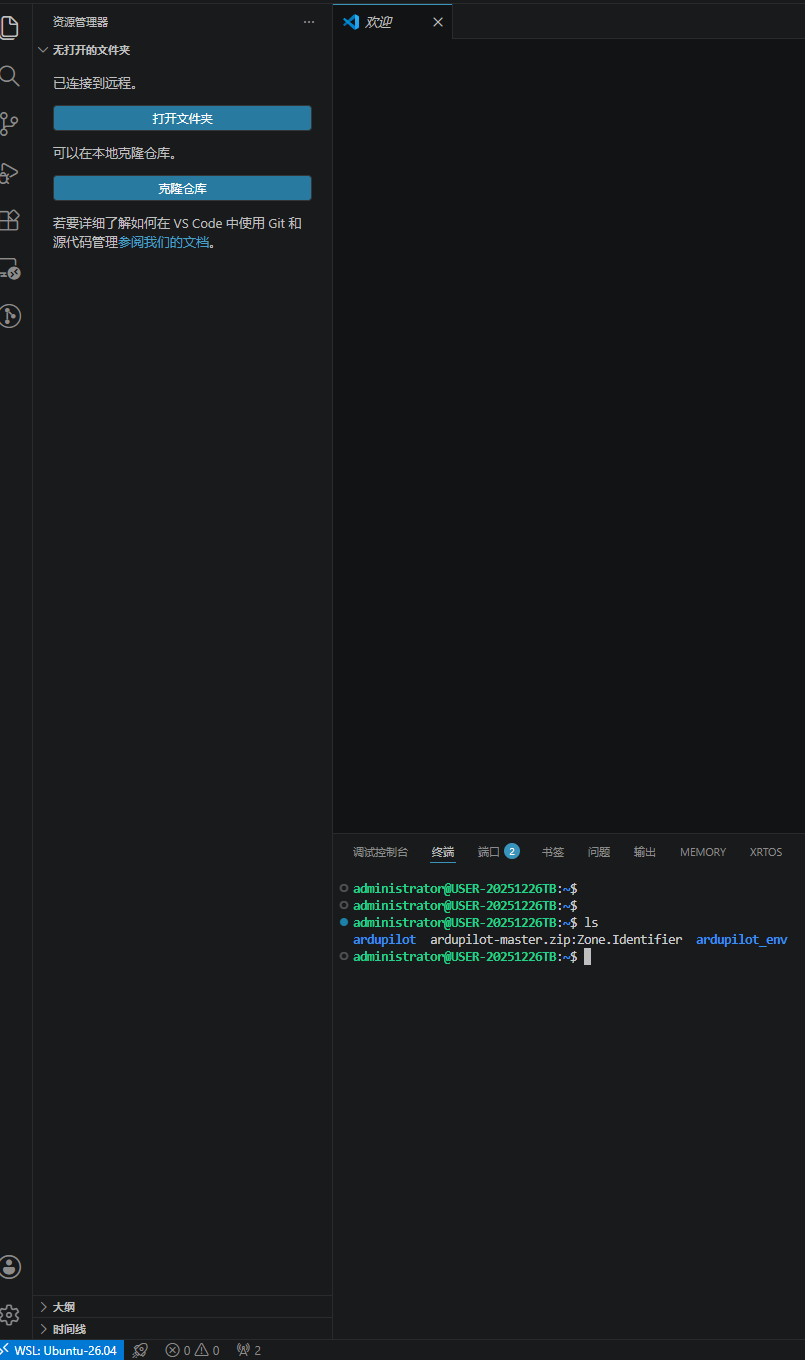Click the filled blue dot beside the ls prompt
805x1360 pixels.
click(344, 922)
